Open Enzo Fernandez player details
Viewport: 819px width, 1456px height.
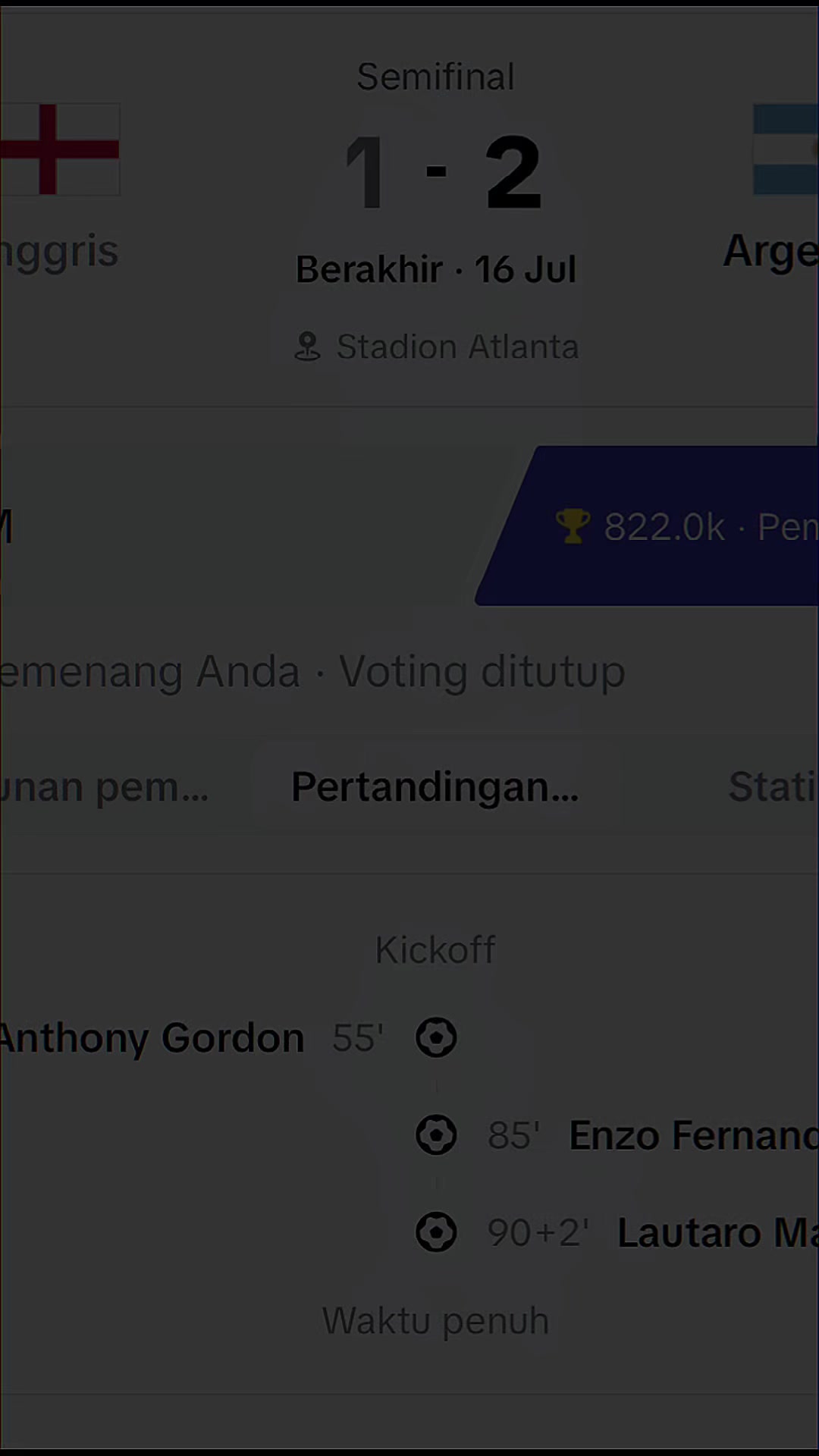[694, 1135]
